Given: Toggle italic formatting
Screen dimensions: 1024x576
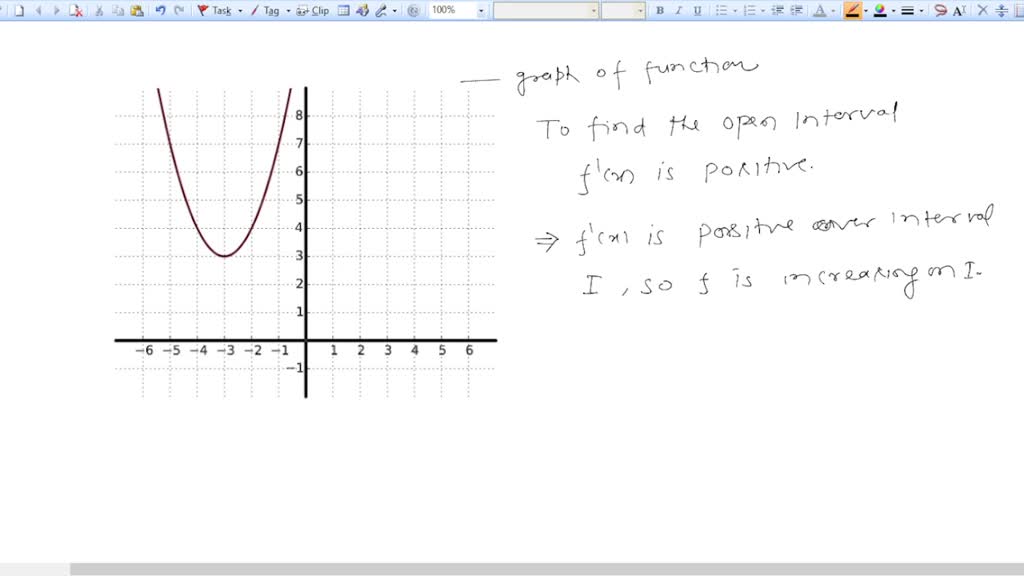Looking at the screenshot, I should 678,11.
